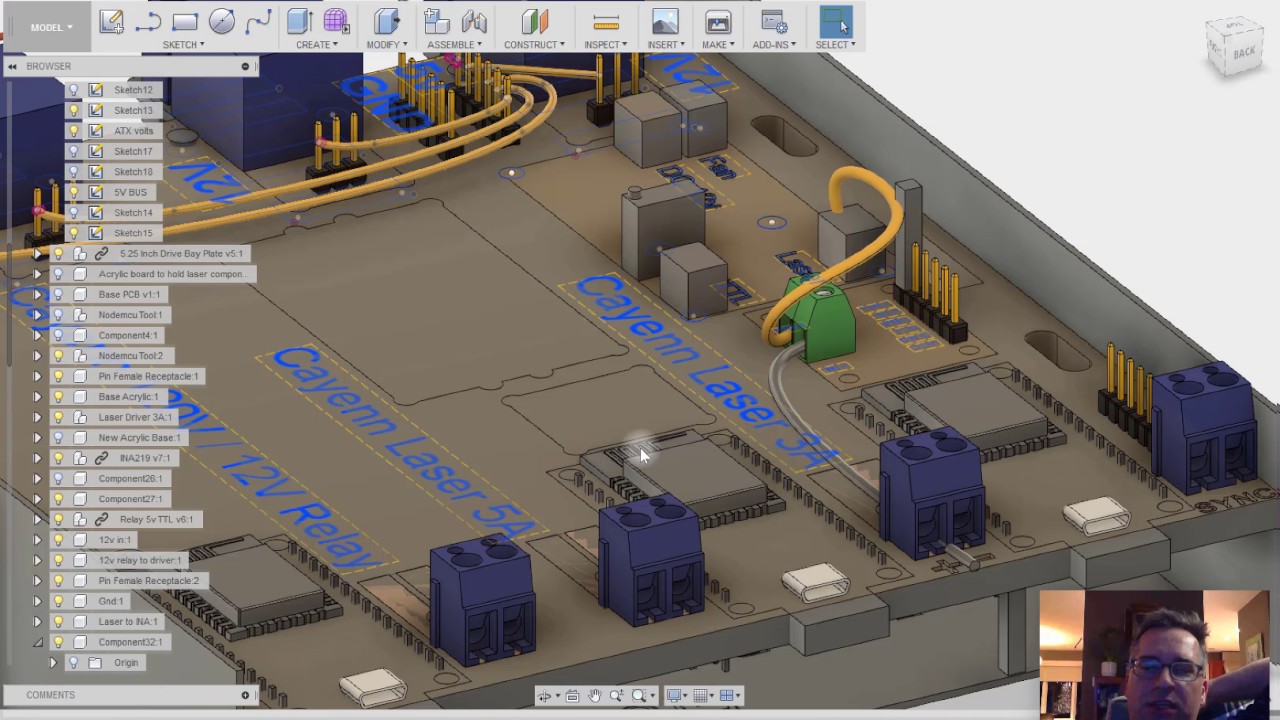
Task: Open the SKETCH menu
Action: pyautogui.click(x=183, y=45)
